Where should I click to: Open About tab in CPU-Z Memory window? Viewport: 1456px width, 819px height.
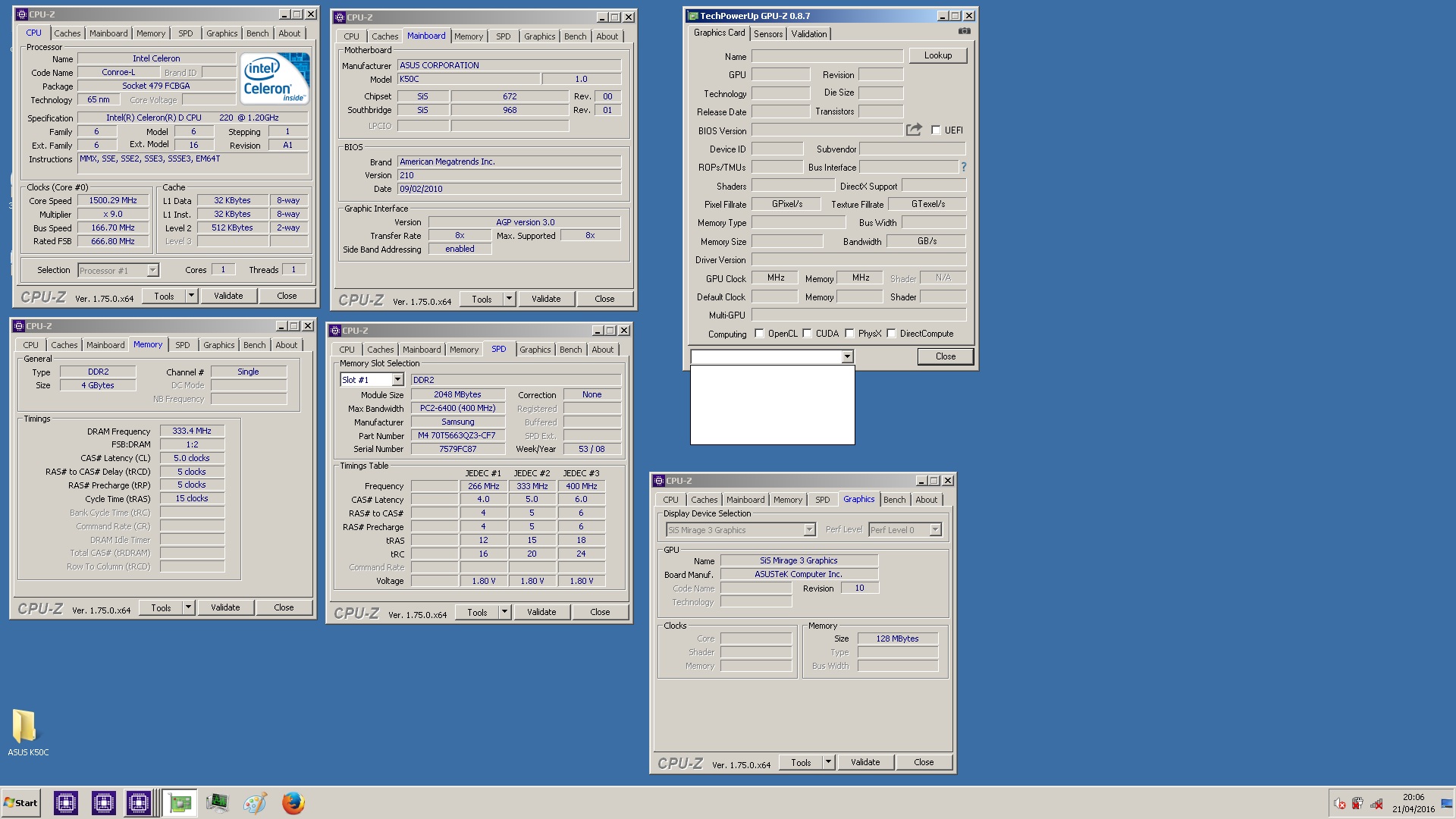(287, 345)
